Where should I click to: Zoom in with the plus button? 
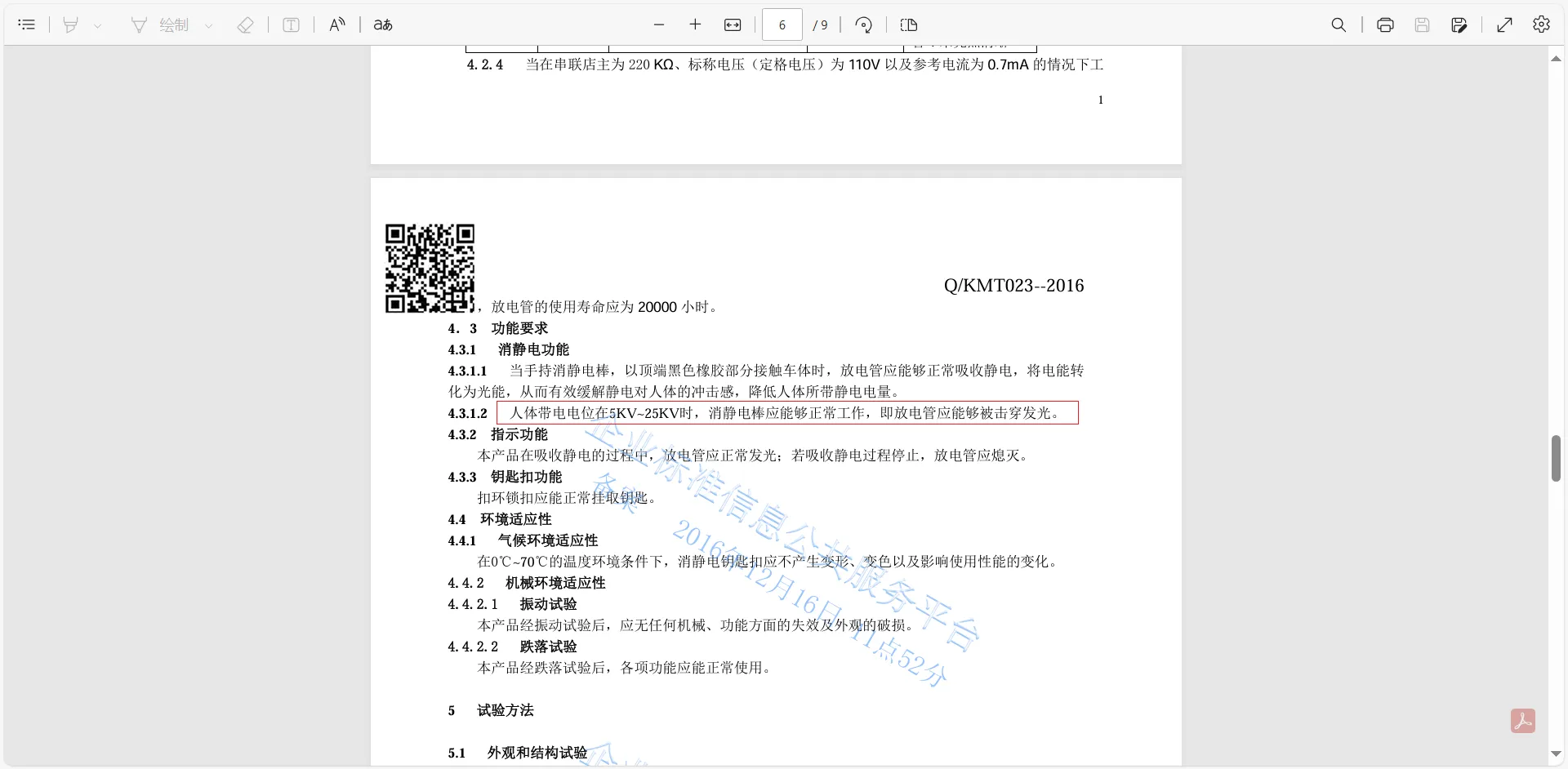[695, 24]
